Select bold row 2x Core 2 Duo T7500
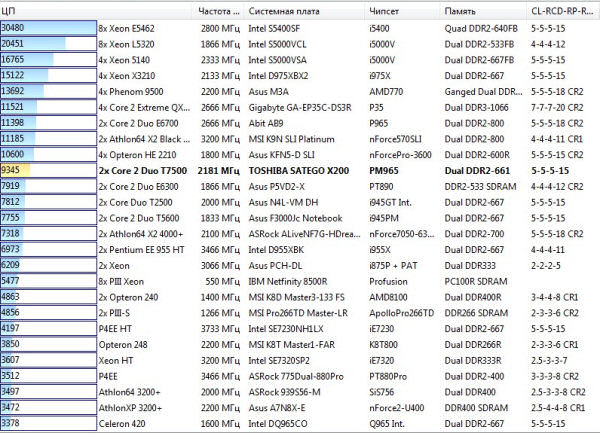The width and height of the screenshot is (600, 433). (300, 171)
